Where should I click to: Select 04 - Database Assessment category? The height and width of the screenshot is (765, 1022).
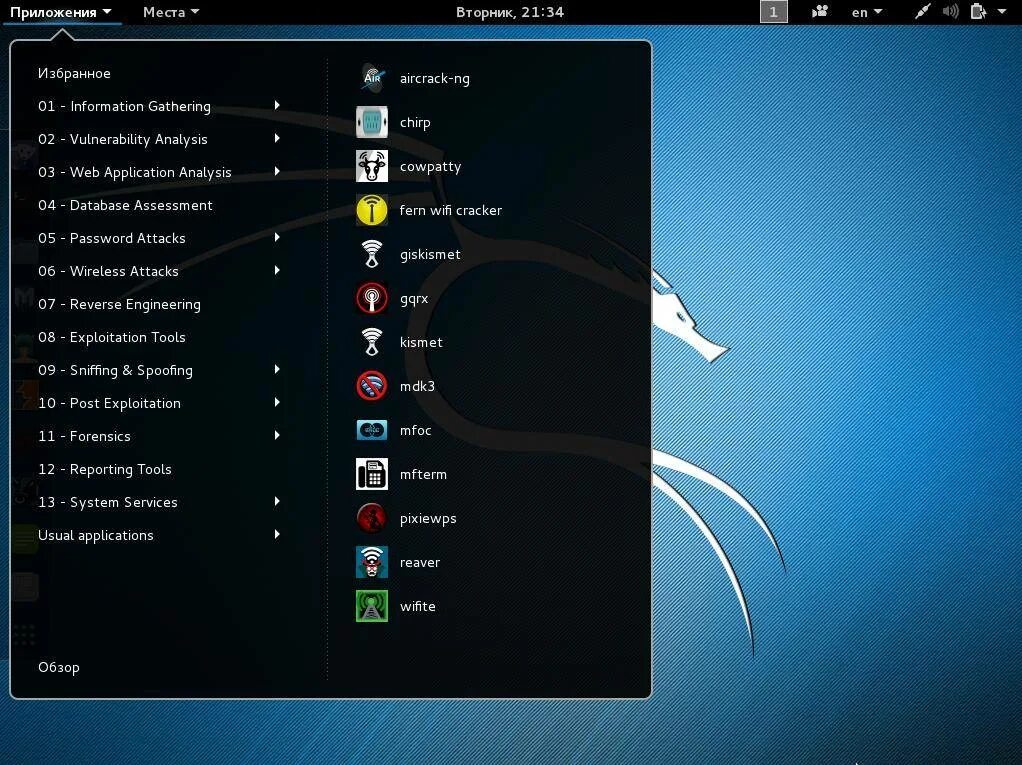(x=125, y=205)
